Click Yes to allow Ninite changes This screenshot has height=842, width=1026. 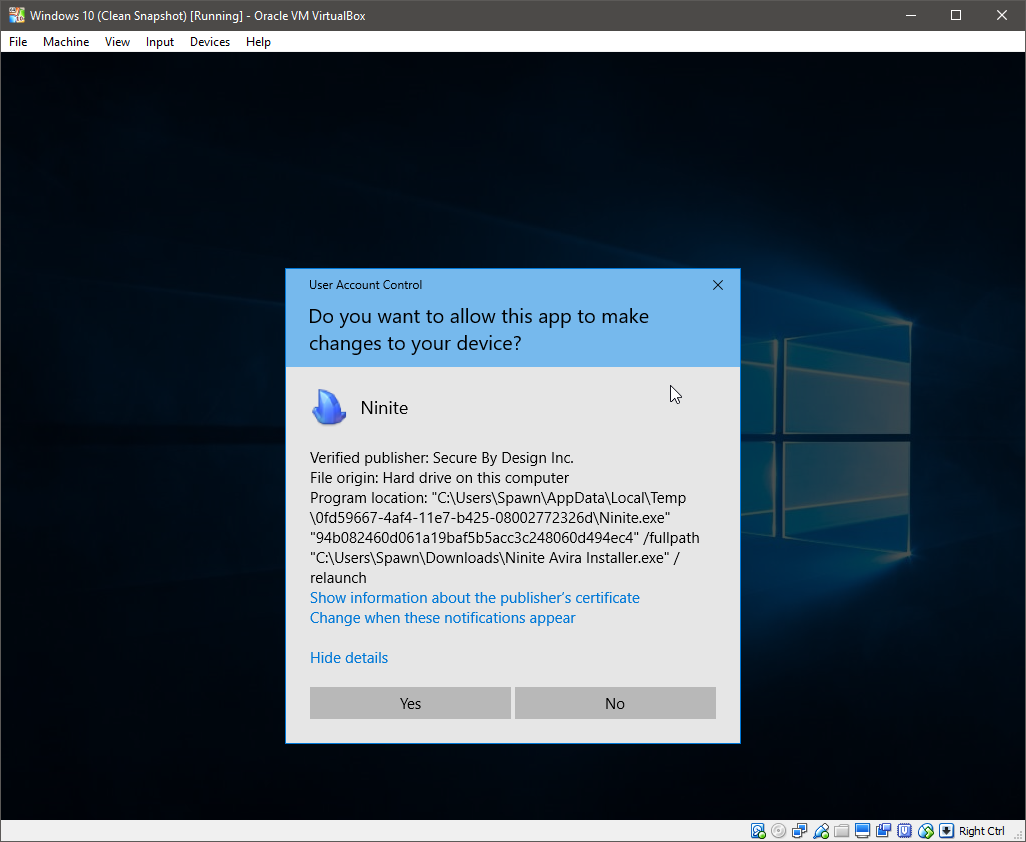click(x=410, y=703)
